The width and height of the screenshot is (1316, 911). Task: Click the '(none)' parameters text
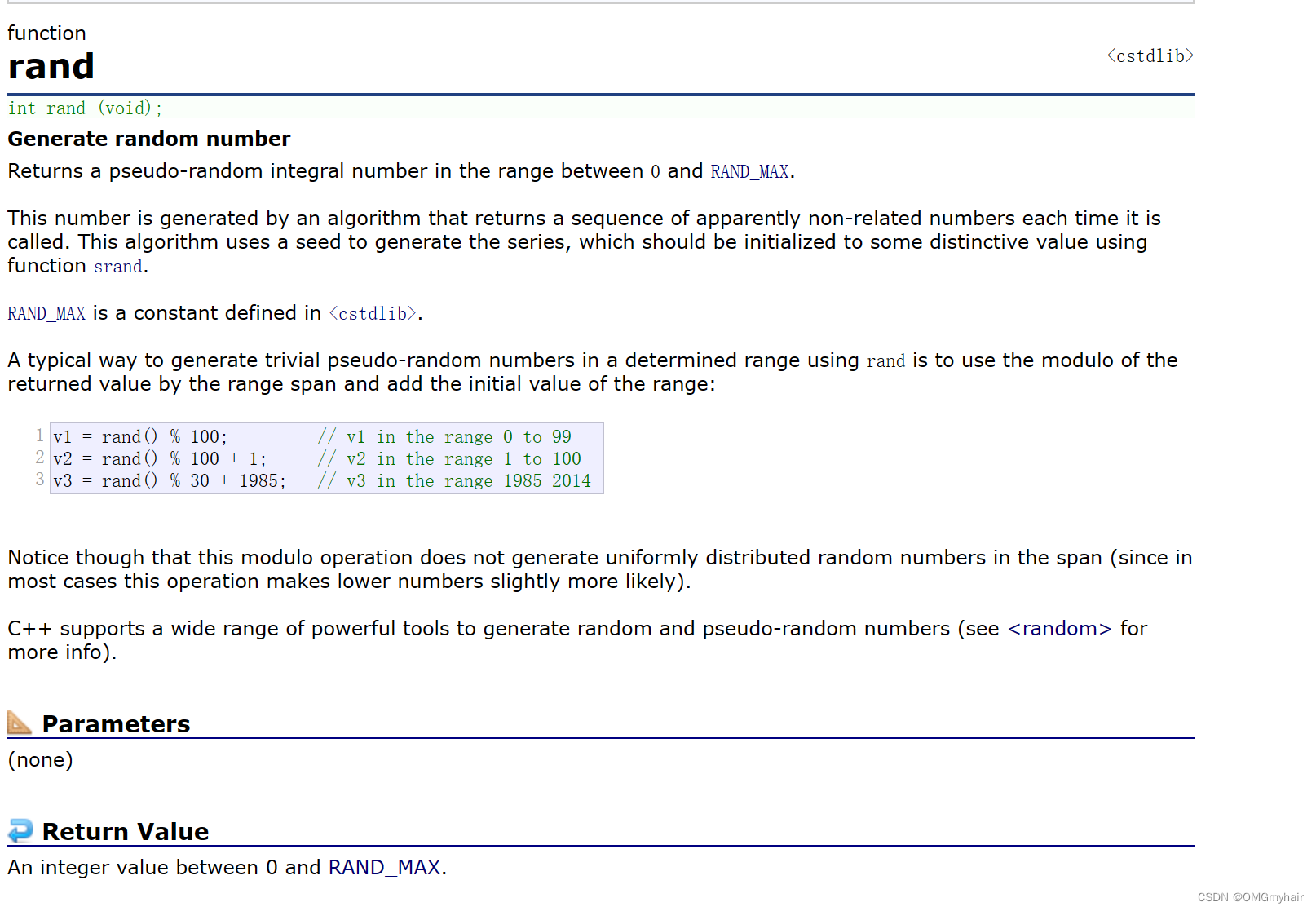(x=41, y=760)
